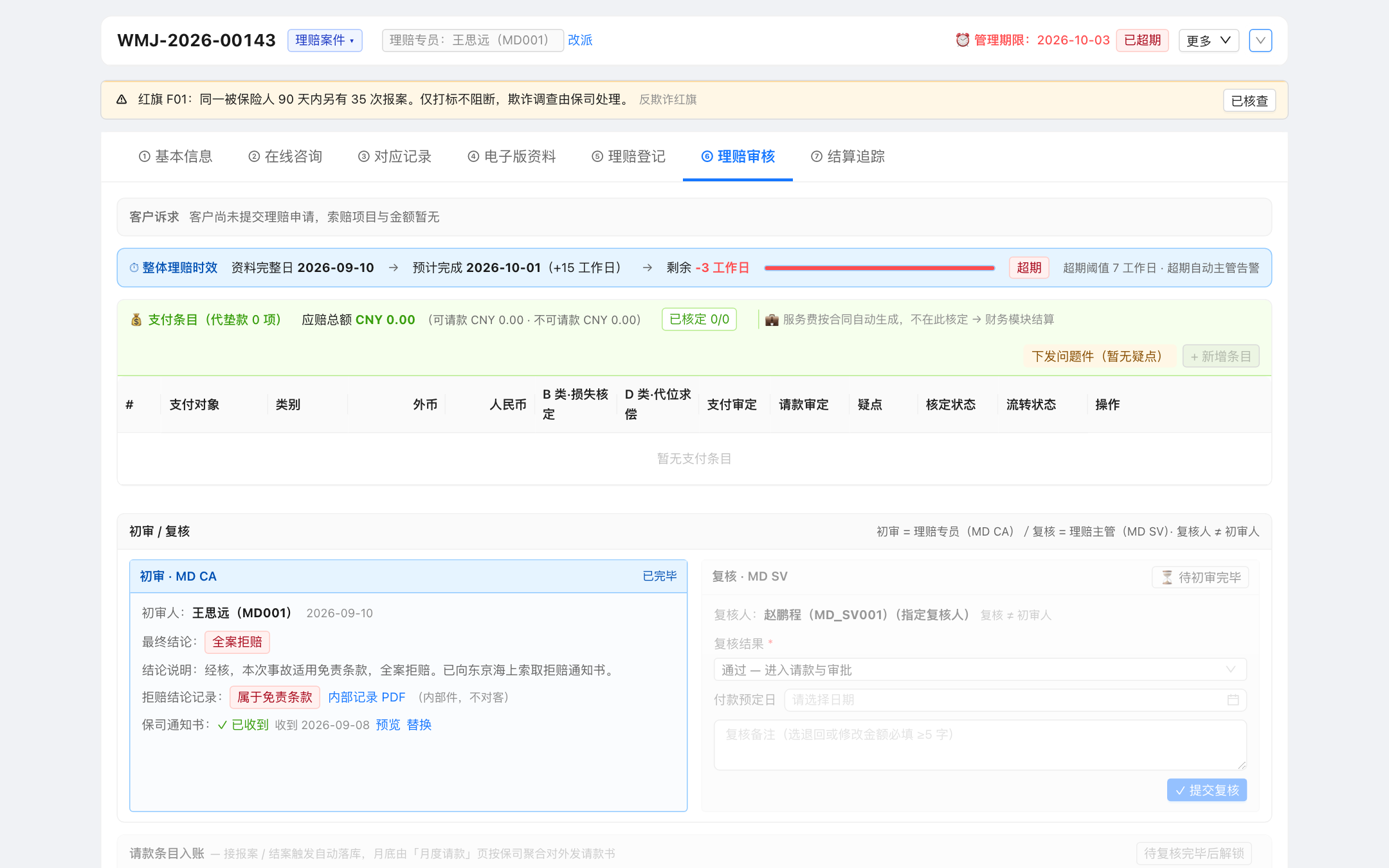Switch to the 在线咨询 tab
Viewport: 1389px width, 868px height.
(286, 156)
